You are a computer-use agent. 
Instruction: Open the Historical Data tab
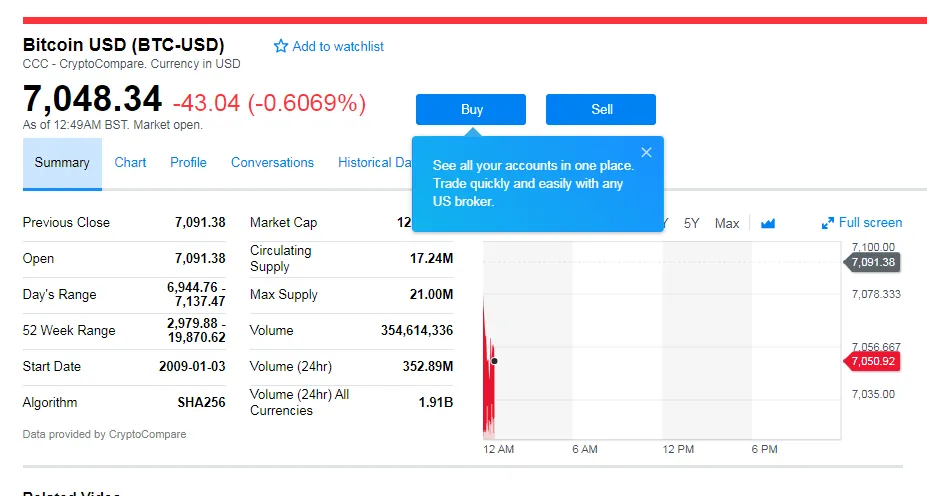(x=375, y=163)
